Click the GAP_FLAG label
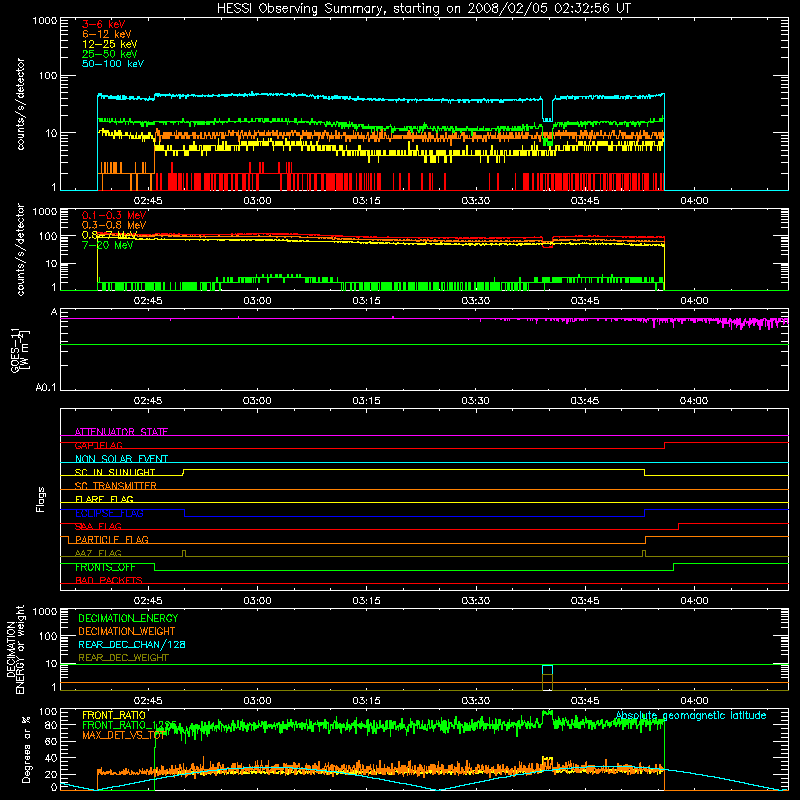The width and height of the screenshot is (800, 800). coord(98,445)
